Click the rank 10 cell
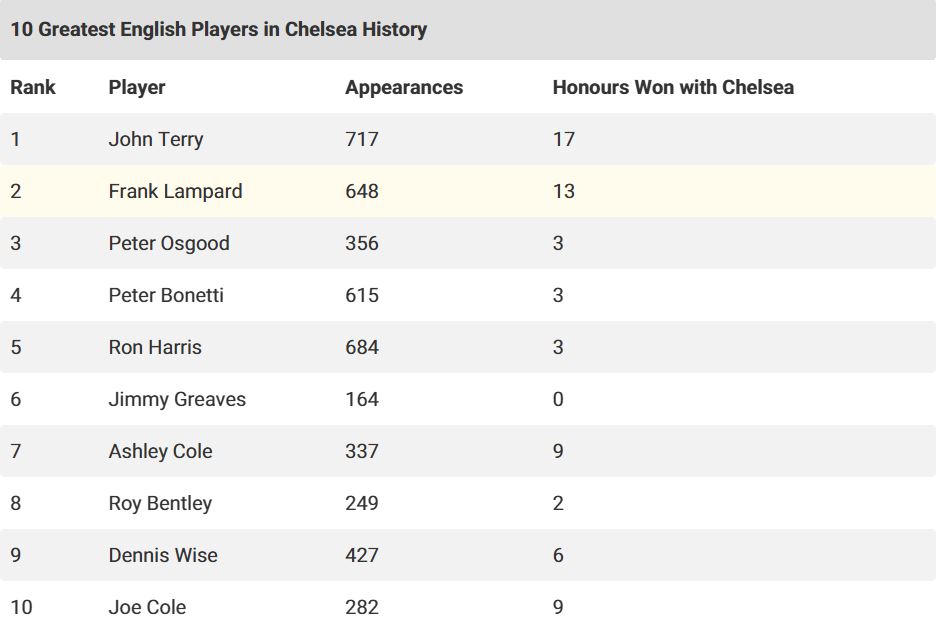Viewport: 936px width, 638px height. pyautogui.click(x=21, y=607)
